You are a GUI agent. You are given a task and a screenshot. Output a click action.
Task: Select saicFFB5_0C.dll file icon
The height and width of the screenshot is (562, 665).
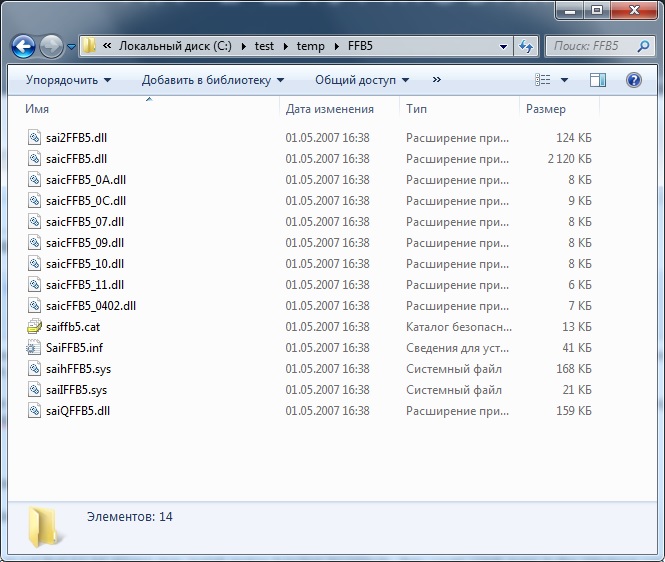[34, 201]
